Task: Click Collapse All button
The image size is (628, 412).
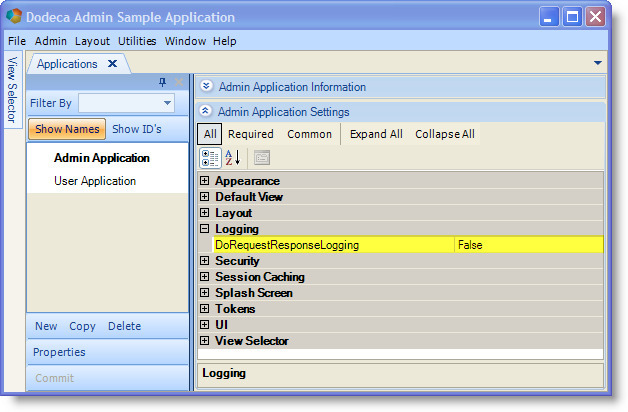Action: [x=445, y=134]
